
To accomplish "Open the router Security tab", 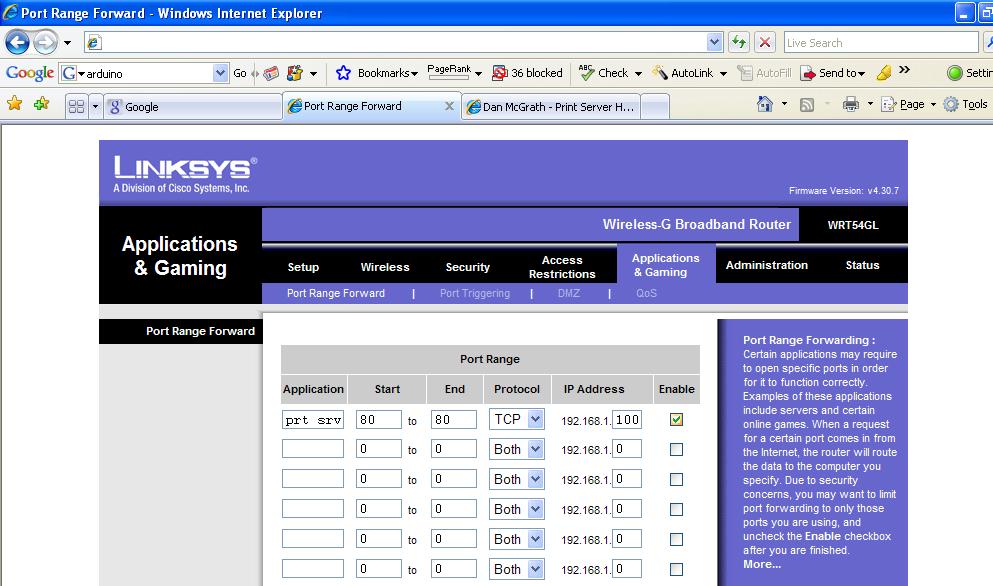I will (467, 267).
